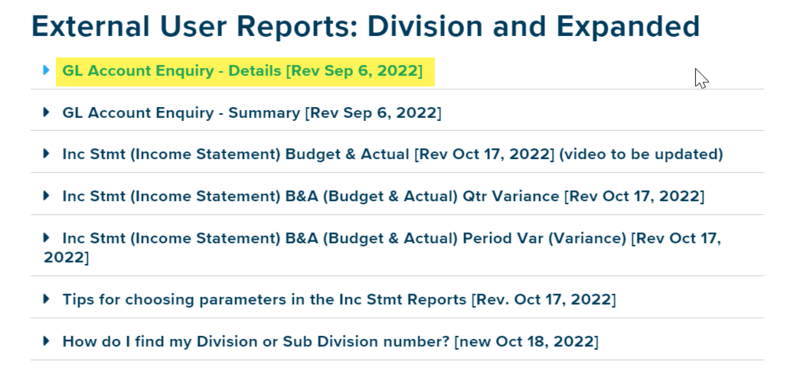Open Inc Stmt B&A Period Var (Variance) link

(x=383, y=248)
